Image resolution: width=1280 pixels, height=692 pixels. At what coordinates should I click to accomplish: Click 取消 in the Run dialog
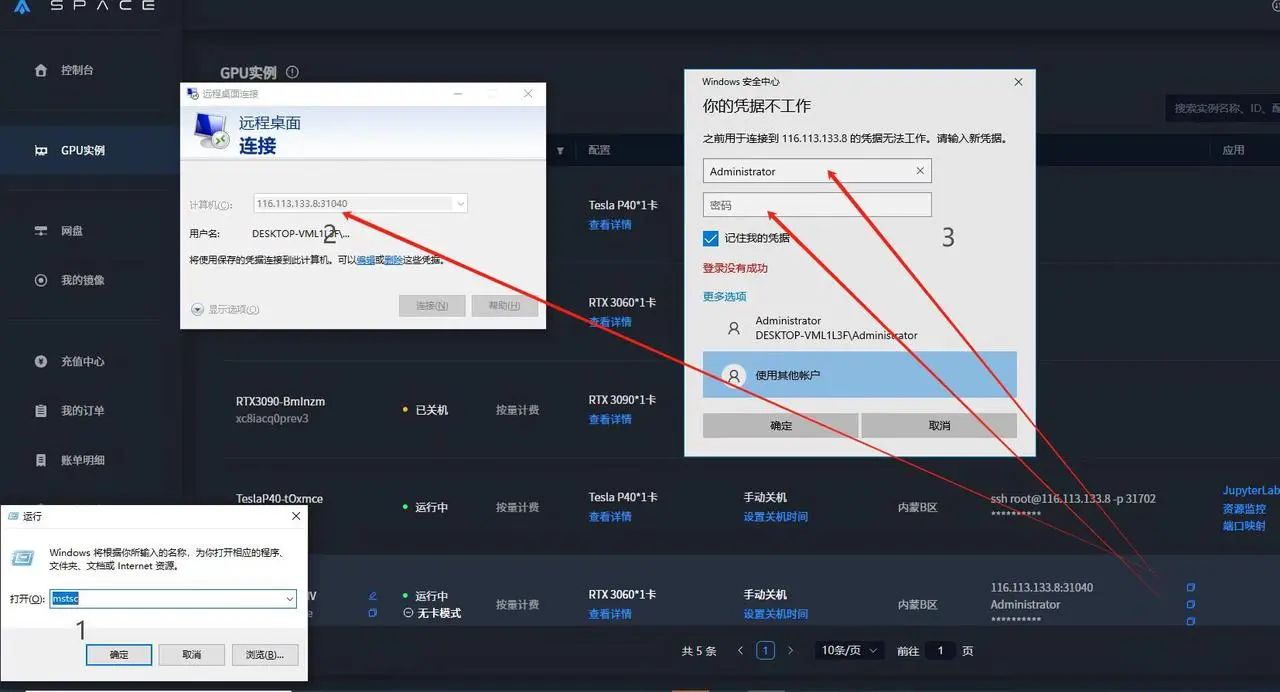pyautogui.click(x=192, y=654)
